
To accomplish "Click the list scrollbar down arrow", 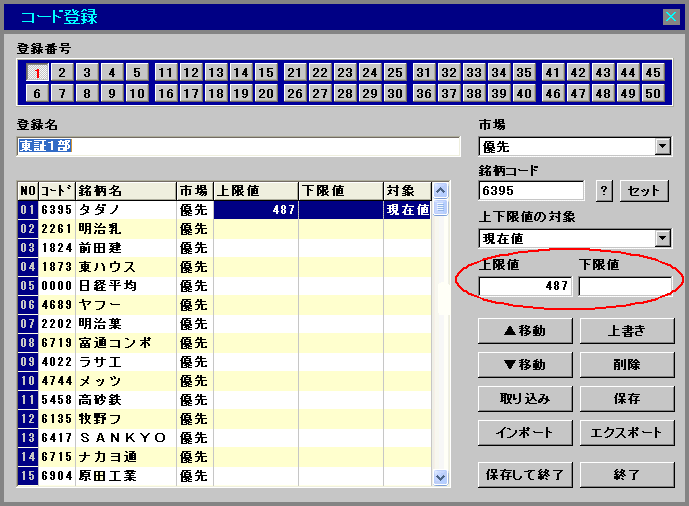I will coord(440,477).
